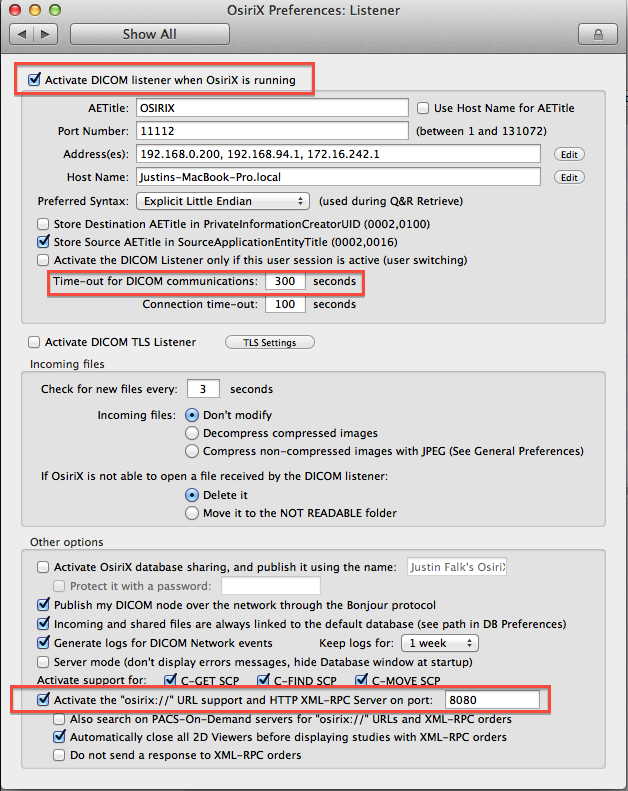Enable Activate DICOM TLS Listener
Image resolution: width=628 pixels, height=791 pixels.
pyautogui.click(x=34, y=342)
